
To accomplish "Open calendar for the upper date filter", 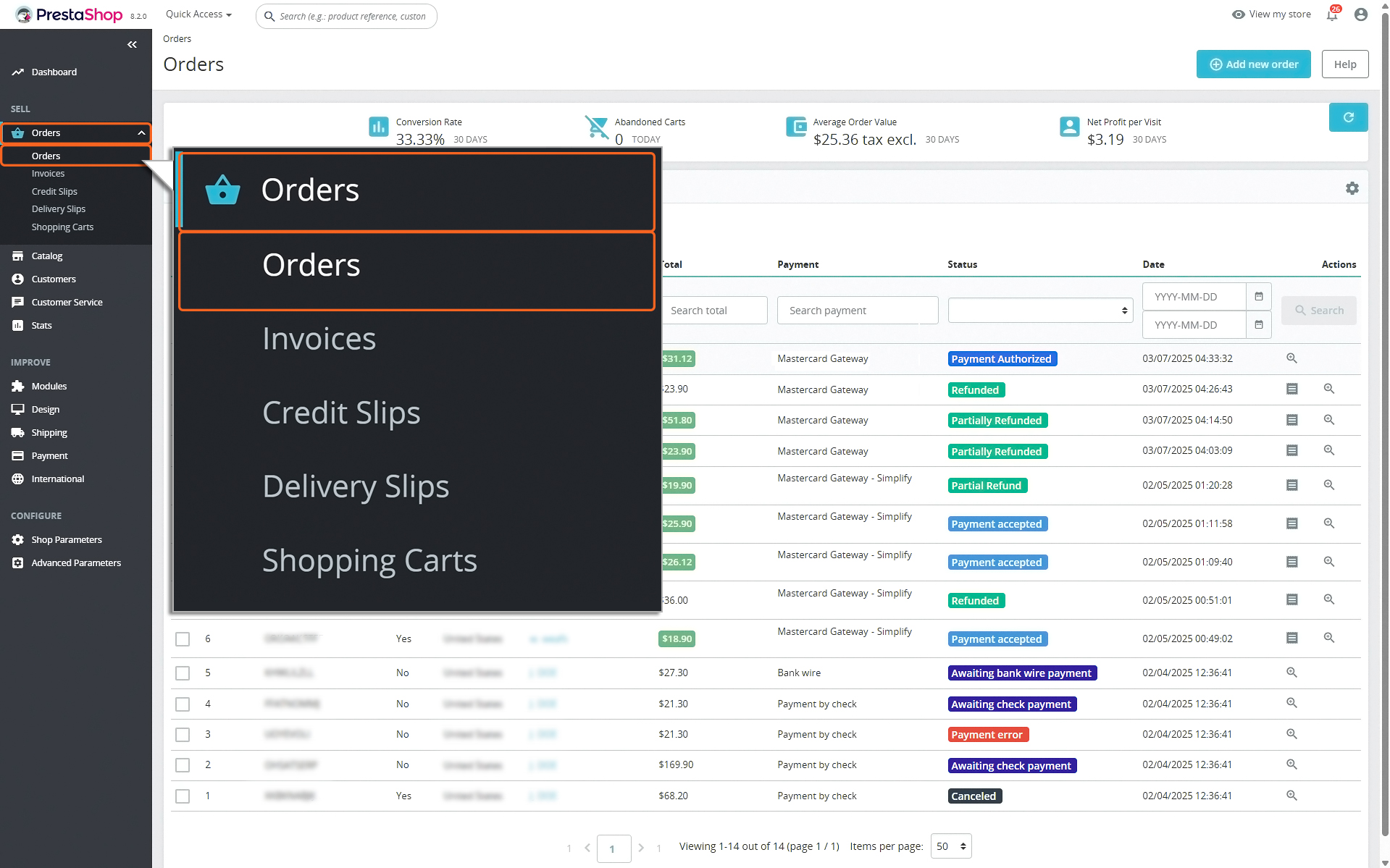I will [1259, 297].
